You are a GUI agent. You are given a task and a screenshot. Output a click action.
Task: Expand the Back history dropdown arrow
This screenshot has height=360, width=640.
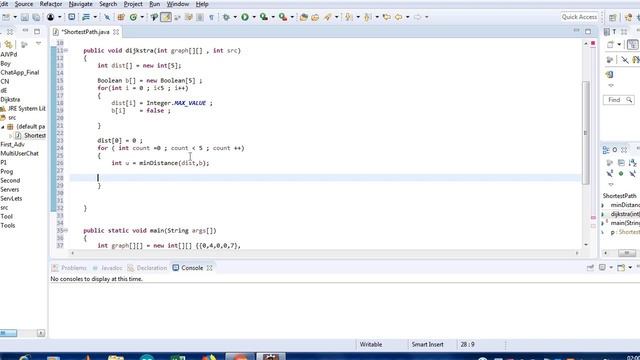[407, 17]
